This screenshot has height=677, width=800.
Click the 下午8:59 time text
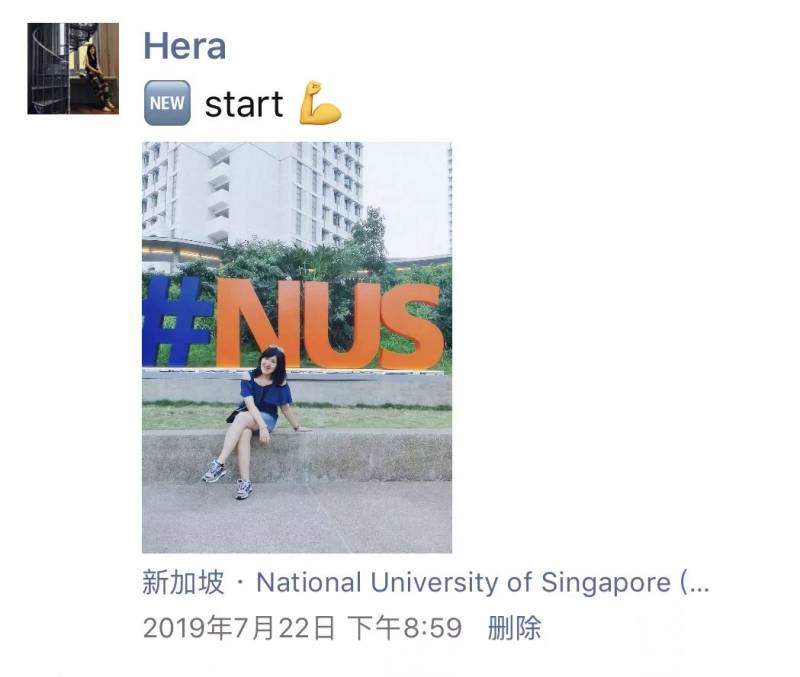[x=405, y=628]
